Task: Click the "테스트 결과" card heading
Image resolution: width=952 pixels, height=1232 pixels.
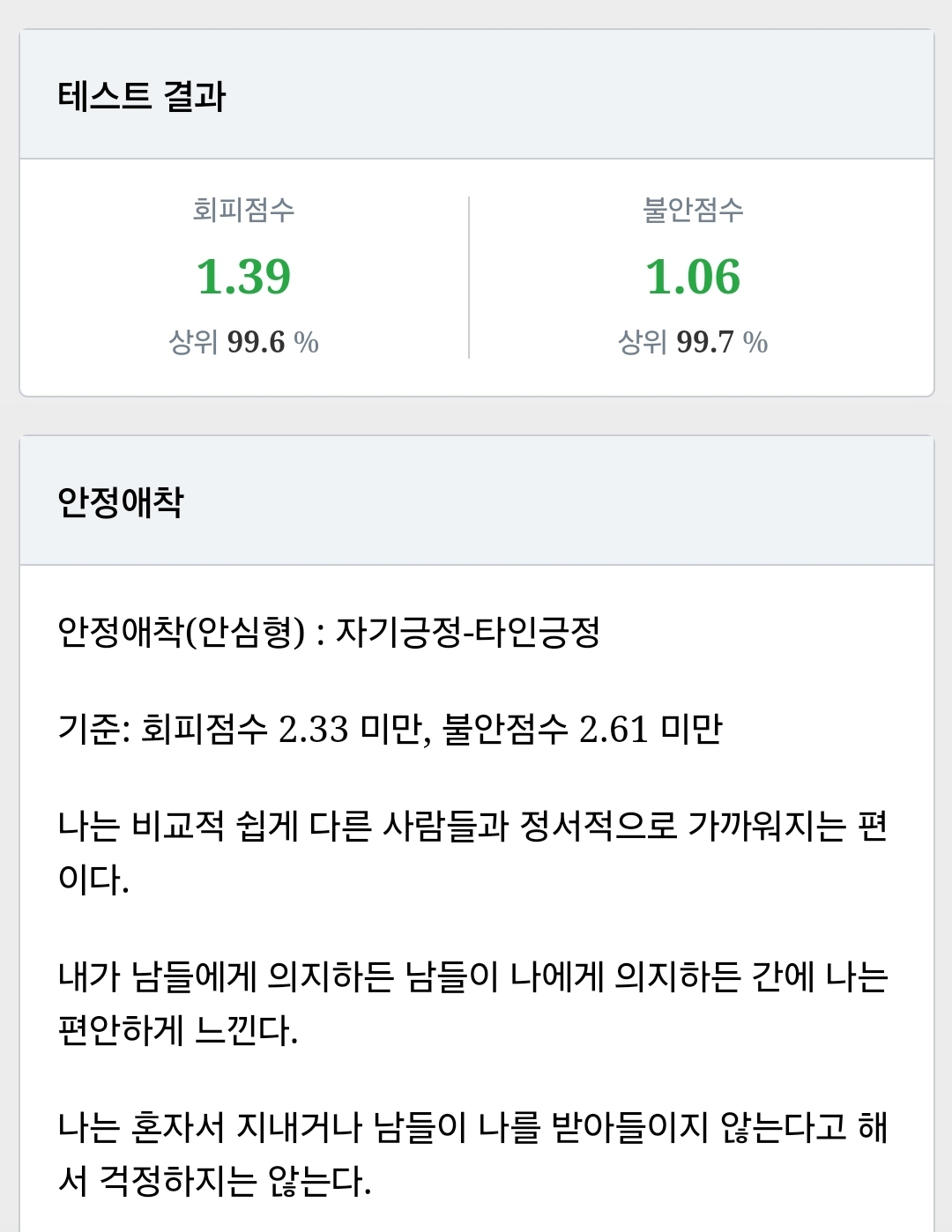Action: coord(142,96)
